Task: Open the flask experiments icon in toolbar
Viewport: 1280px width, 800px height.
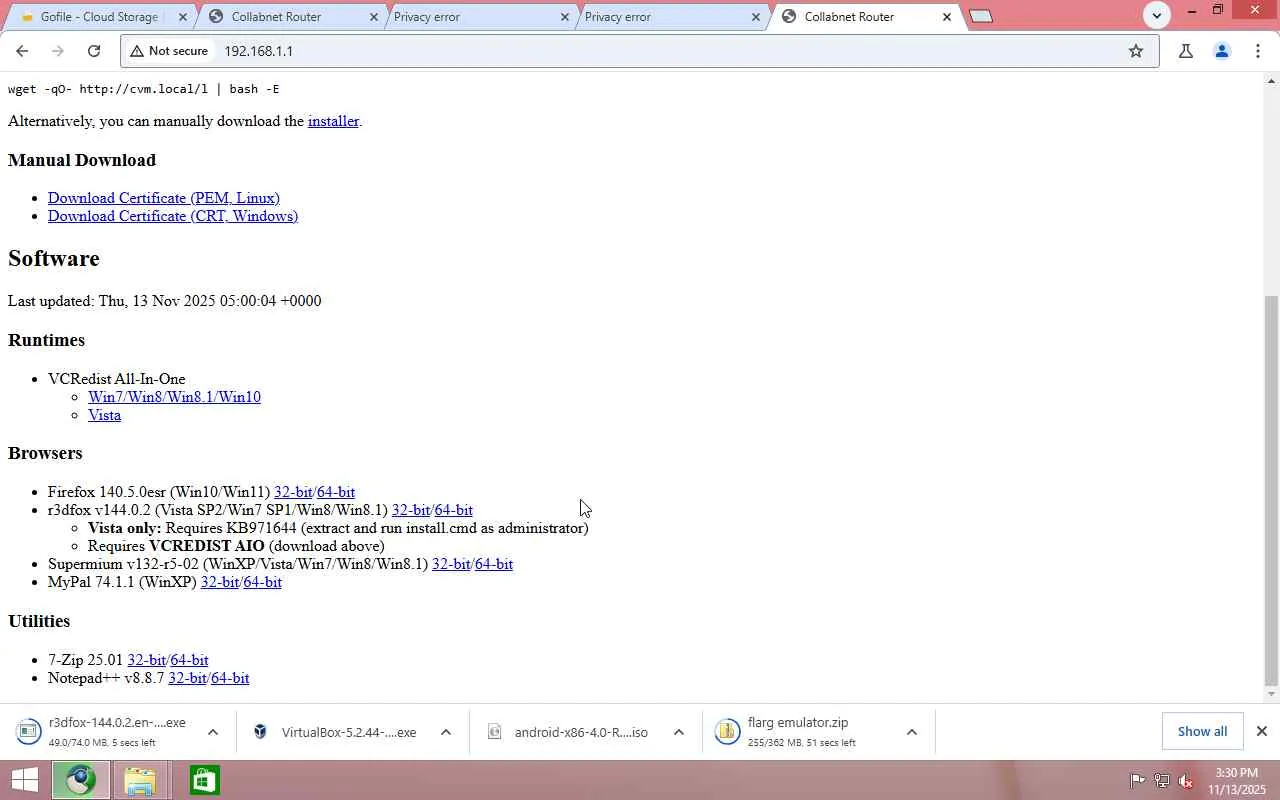Action: click(1186, 51)
